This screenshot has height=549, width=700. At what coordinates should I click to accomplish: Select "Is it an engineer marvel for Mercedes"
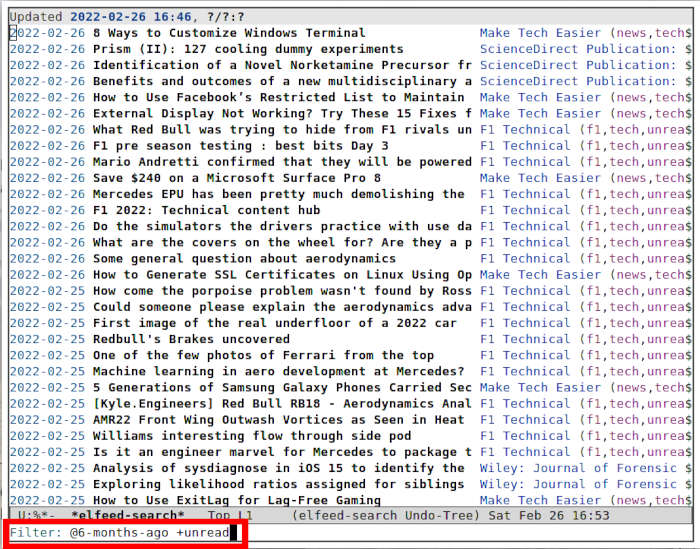282,452
